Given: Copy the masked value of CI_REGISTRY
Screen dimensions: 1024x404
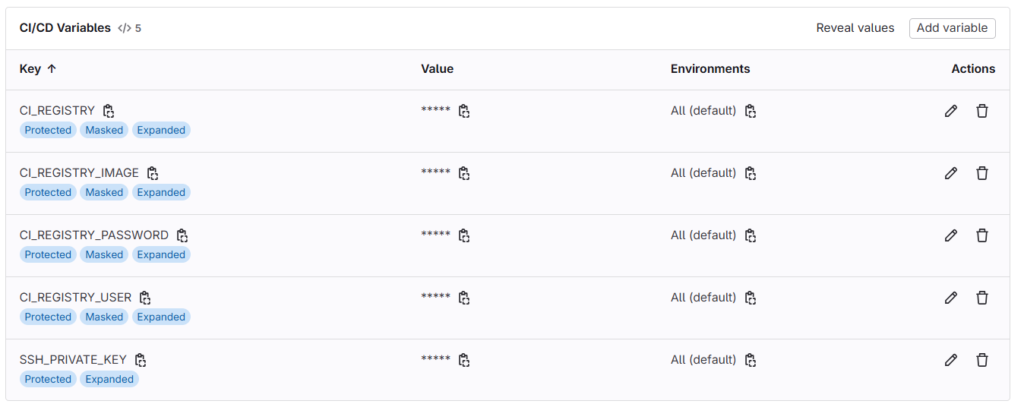Looking at the screenshot, I should coord(464,111).
